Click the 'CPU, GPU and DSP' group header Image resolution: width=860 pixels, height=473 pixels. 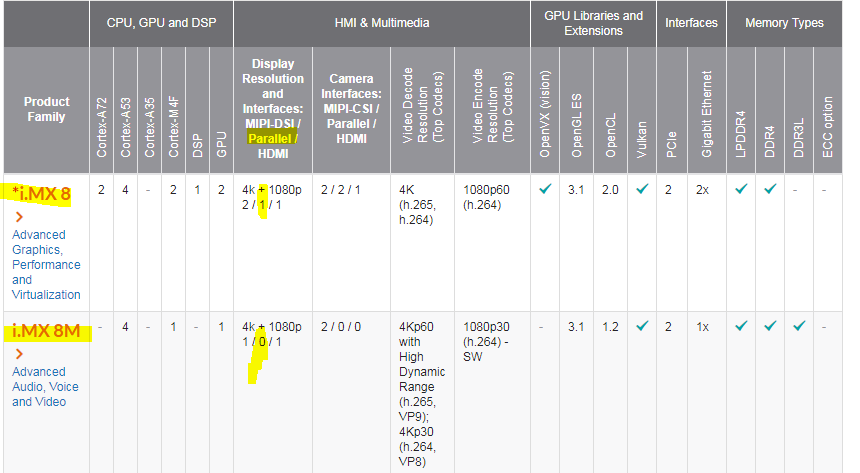[161, 23]
